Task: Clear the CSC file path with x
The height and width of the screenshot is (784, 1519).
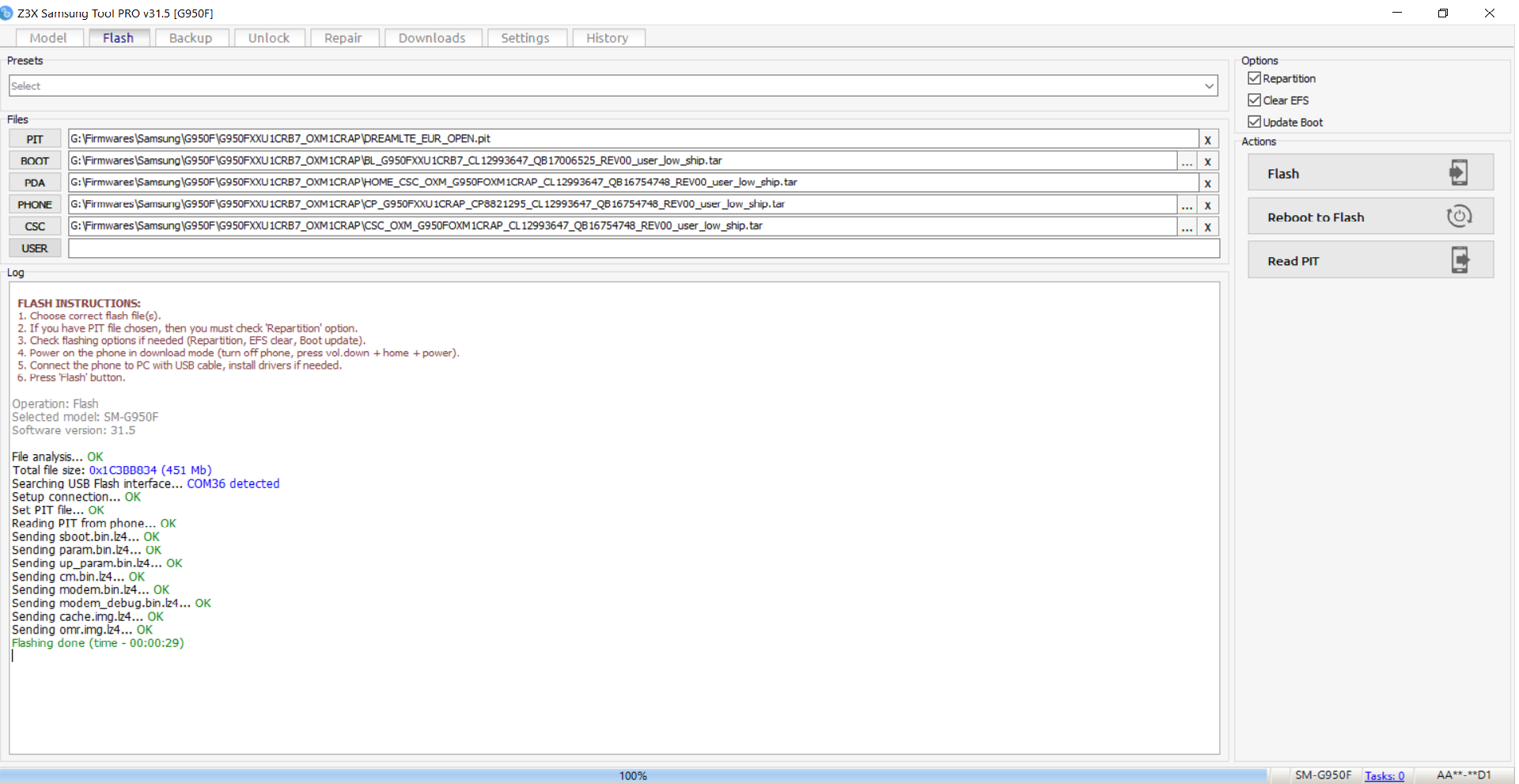Action: (1208, 226)
